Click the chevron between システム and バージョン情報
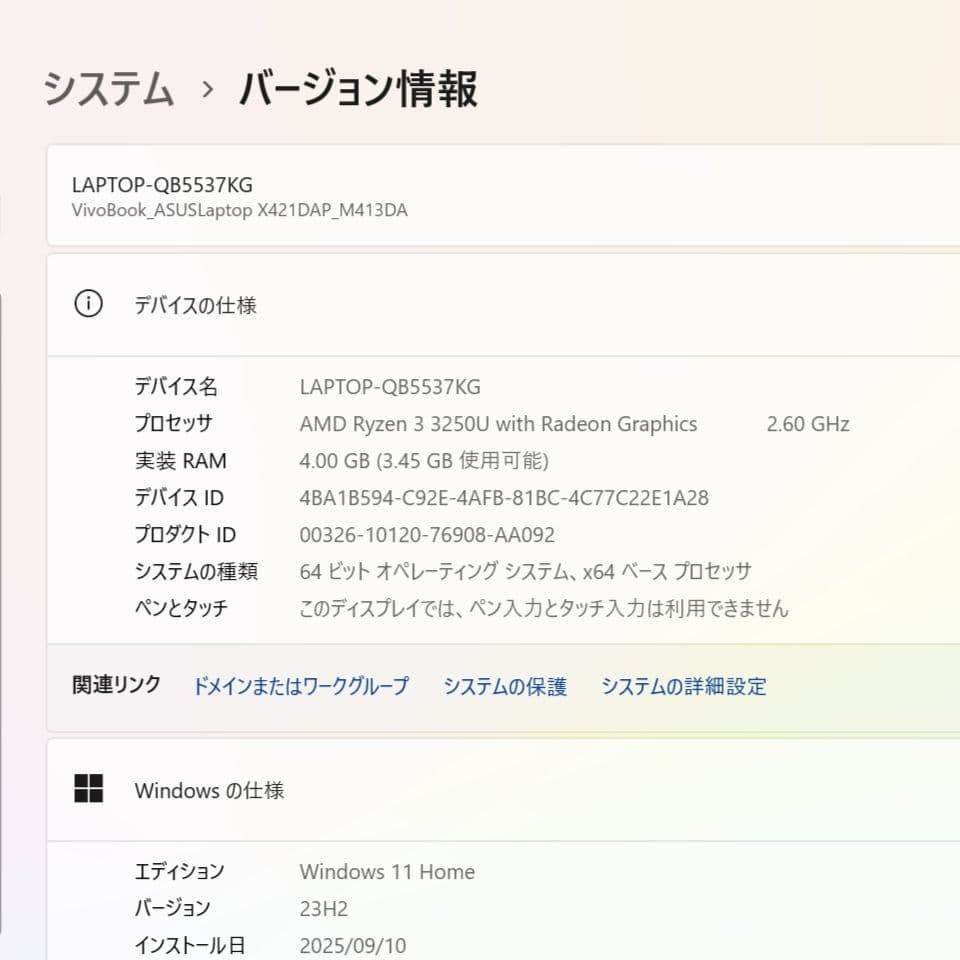This screenshot has width=960, height=960. click(207, 90)
